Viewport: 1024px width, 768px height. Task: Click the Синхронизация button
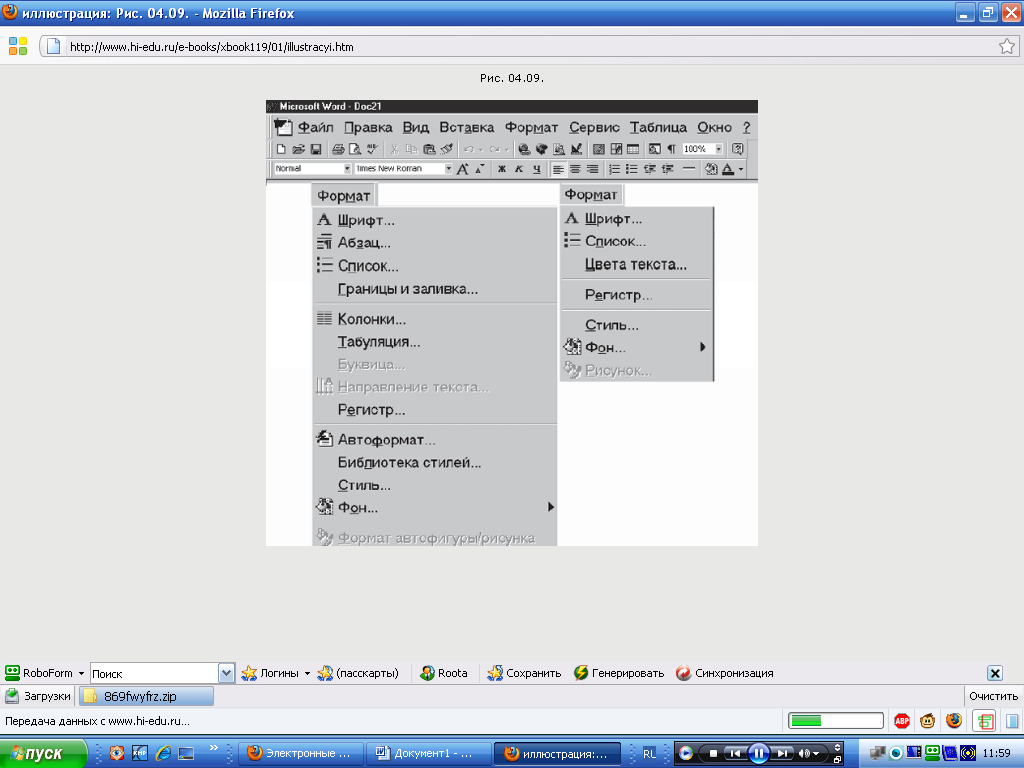[x=724, y=673]
